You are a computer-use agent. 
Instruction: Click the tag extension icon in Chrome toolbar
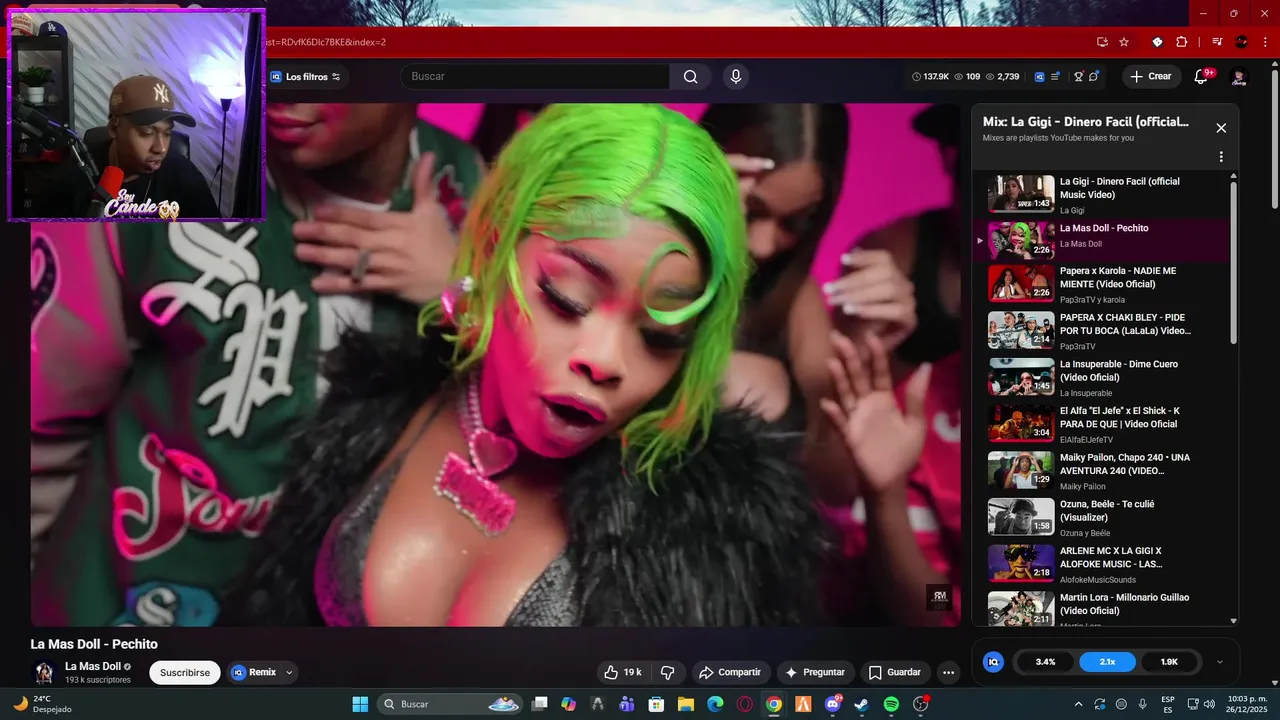[1157, 42]
